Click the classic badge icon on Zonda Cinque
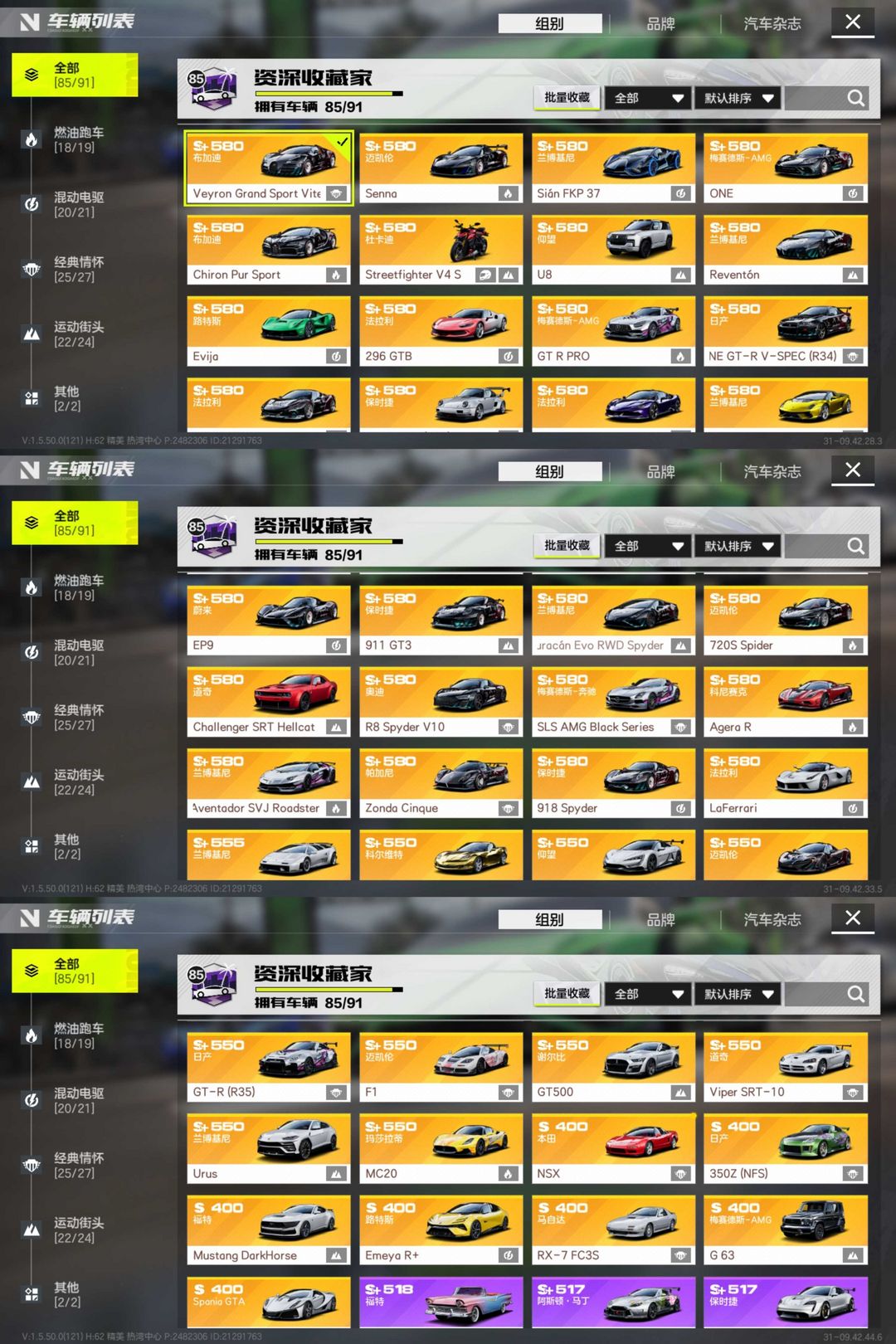896x1344 pixels. click(509, 808)
